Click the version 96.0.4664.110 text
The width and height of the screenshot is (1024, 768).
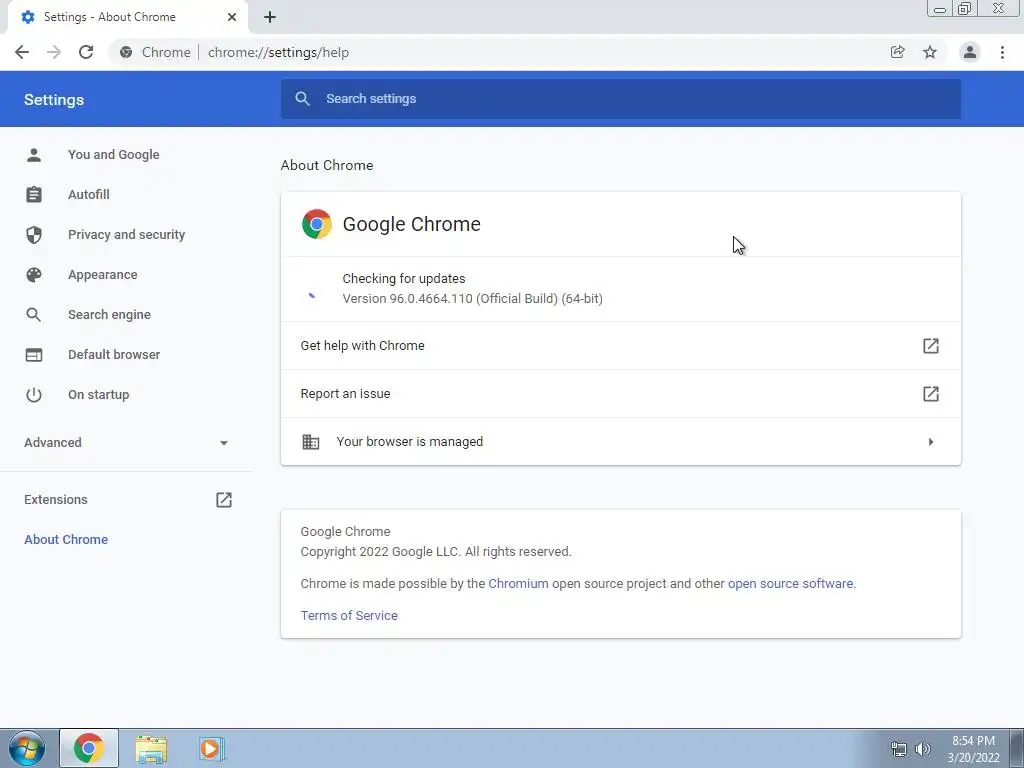(x=472, y=298)
